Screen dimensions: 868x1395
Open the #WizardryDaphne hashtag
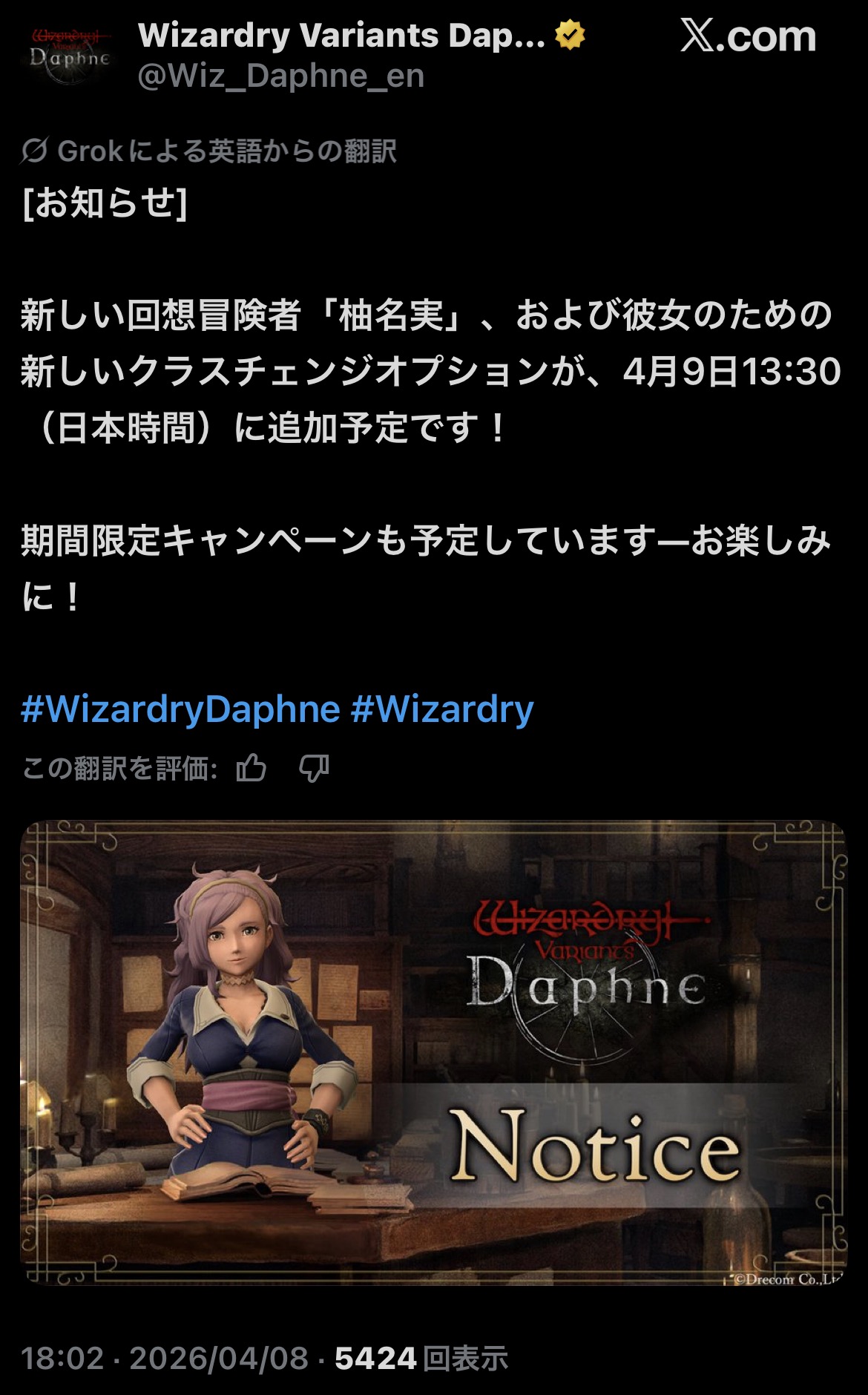(x=180, y=709)
